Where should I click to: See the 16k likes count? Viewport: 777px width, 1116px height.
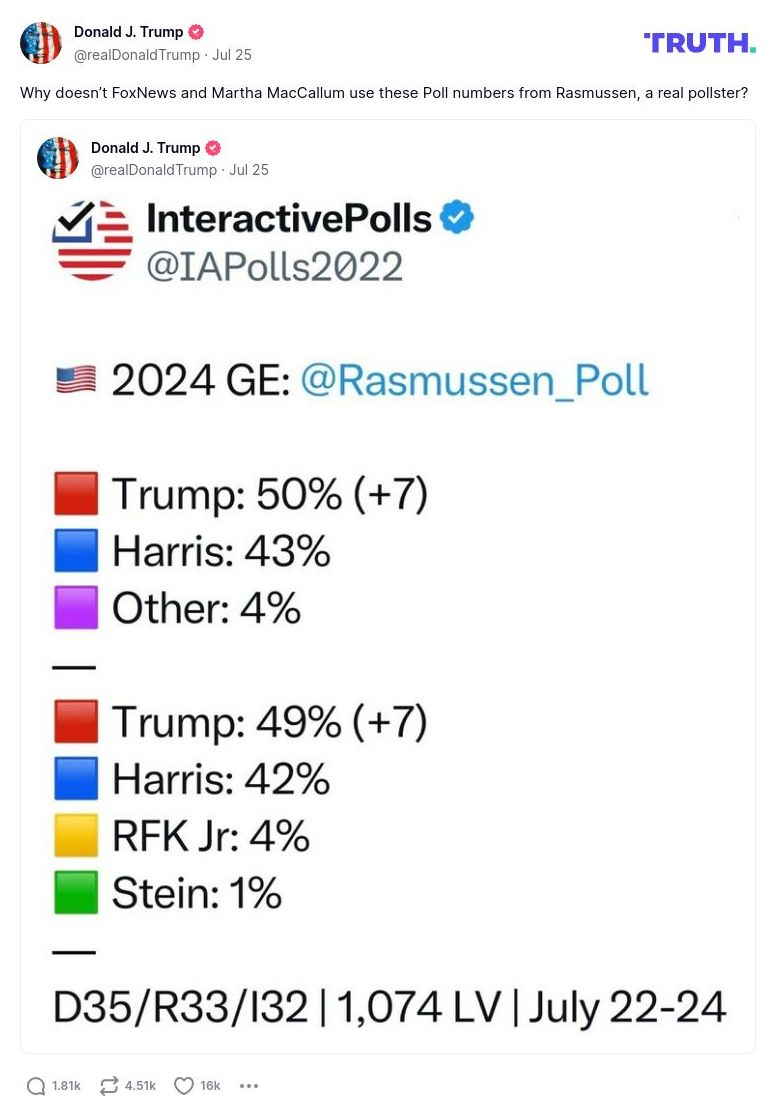[211, 1085]
